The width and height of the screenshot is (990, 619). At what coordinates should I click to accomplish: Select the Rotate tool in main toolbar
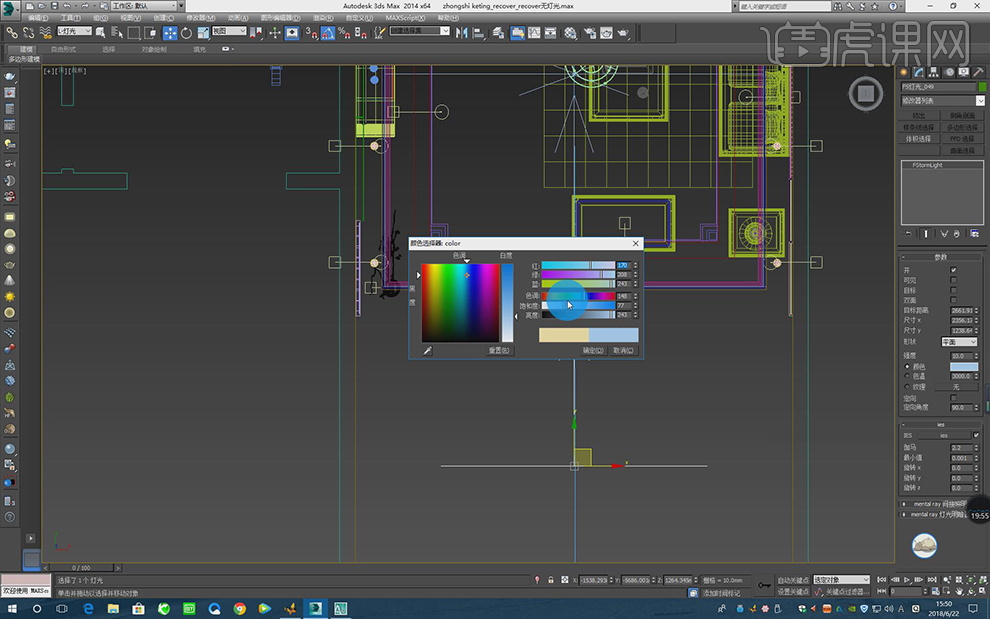(x=186, y=32)
